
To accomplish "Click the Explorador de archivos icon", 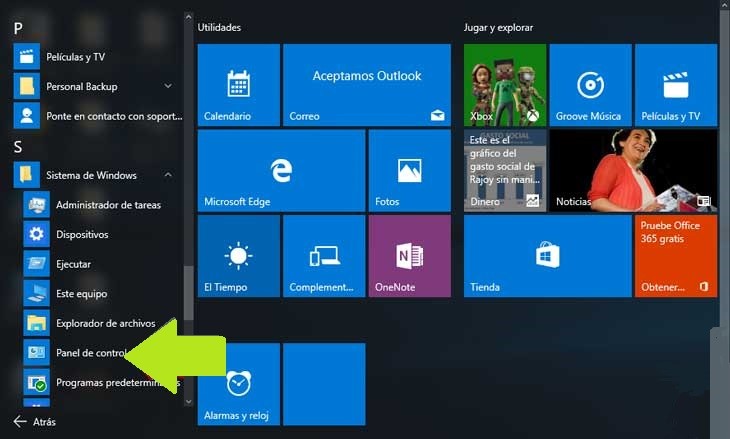I will tap(36, 323).
